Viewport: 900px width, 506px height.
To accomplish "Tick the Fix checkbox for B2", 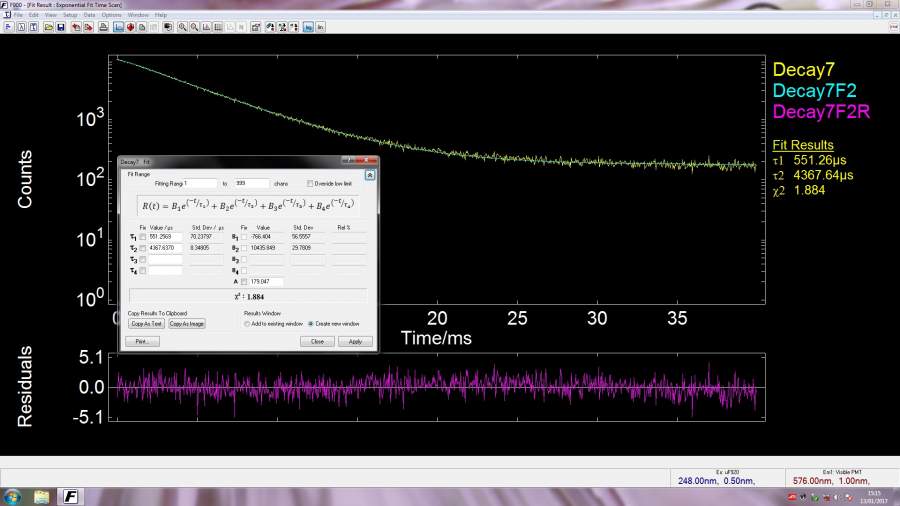I will pyautogui.click(x=243, y=248).
